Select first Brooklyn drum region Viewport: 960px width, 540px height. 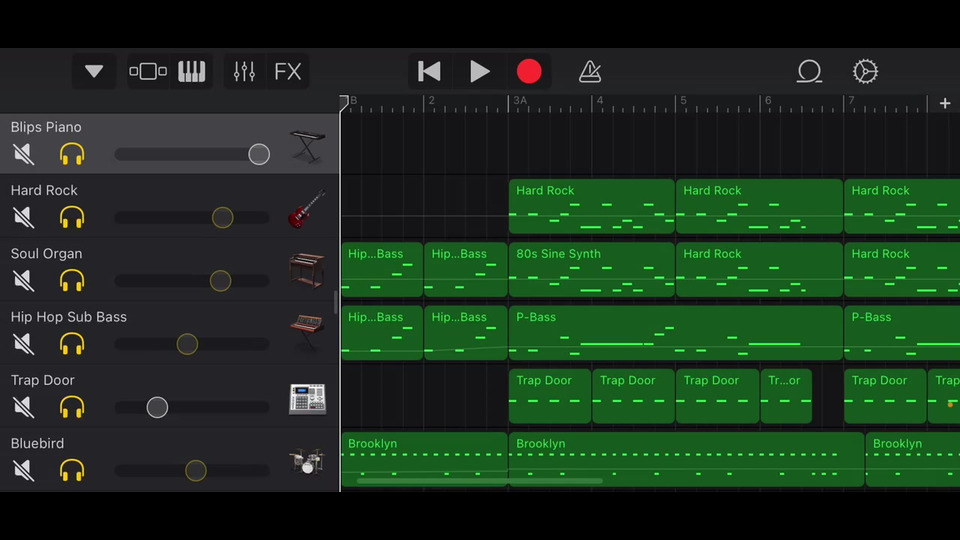424,459
